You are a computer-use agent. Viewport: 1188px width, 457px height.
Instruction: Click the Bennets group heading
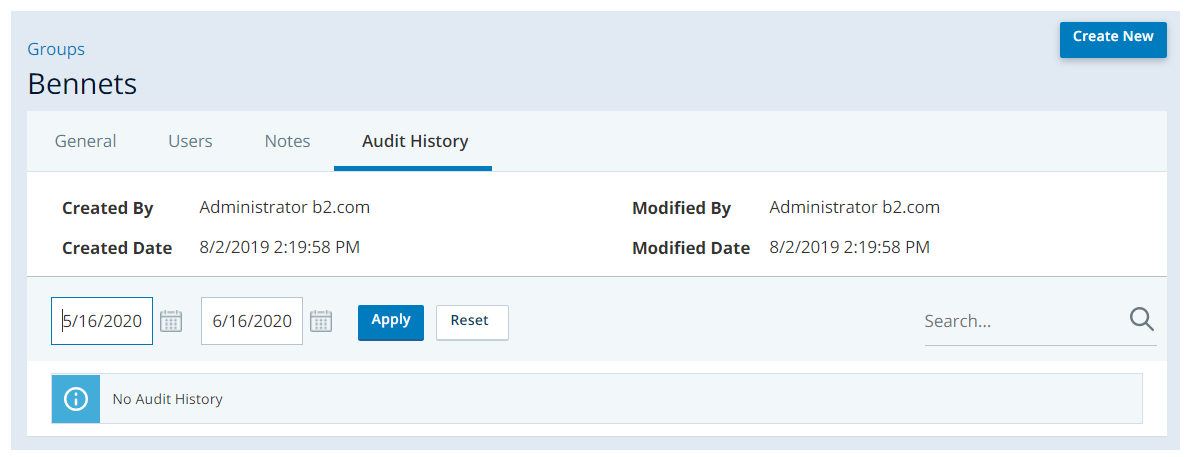pyautogui.click(x=82, y=84)
